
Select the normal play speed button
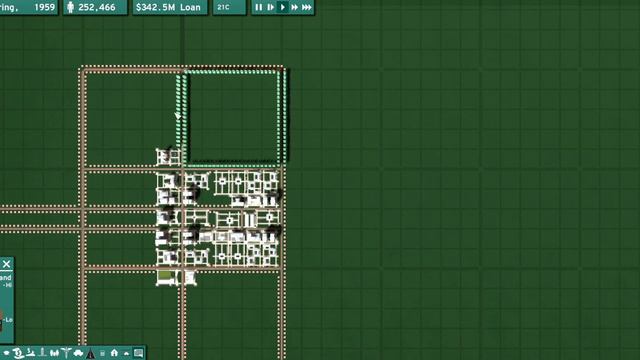click(x=282, y=7)
